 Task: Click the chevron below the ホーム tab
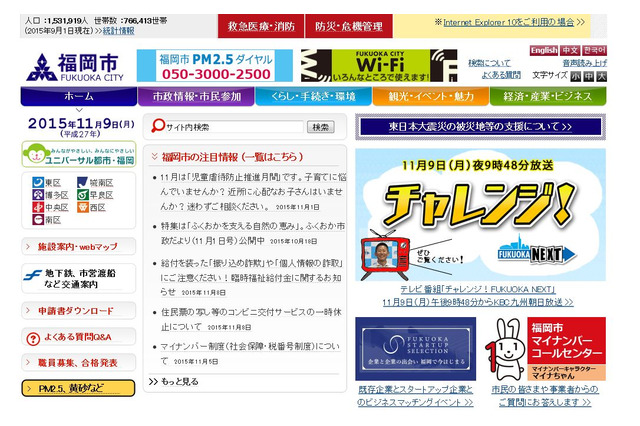79,110
